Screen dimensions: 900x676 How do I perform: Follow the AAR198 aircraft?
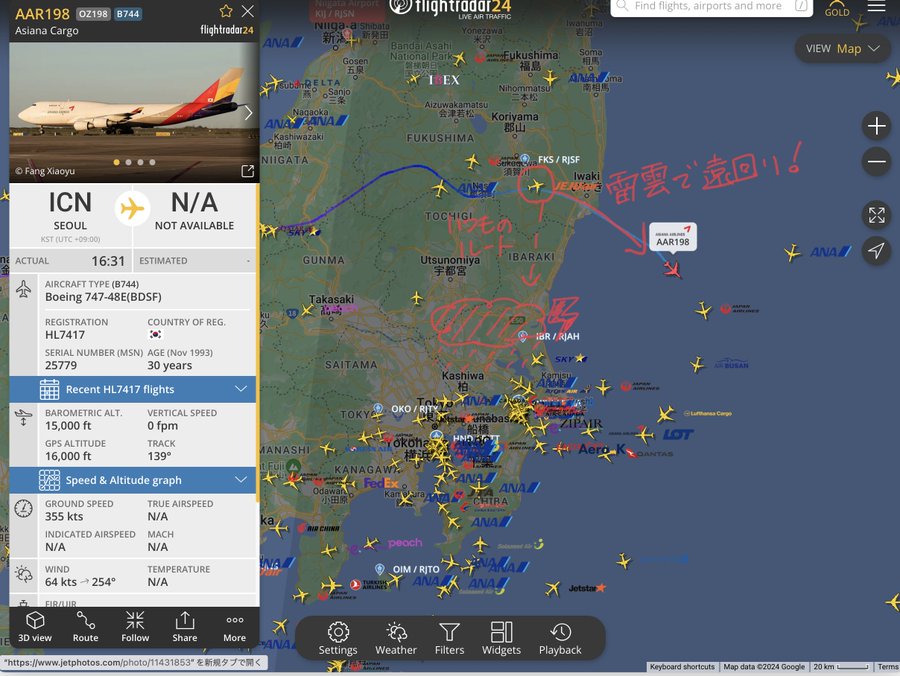click(x=135, y=627)
